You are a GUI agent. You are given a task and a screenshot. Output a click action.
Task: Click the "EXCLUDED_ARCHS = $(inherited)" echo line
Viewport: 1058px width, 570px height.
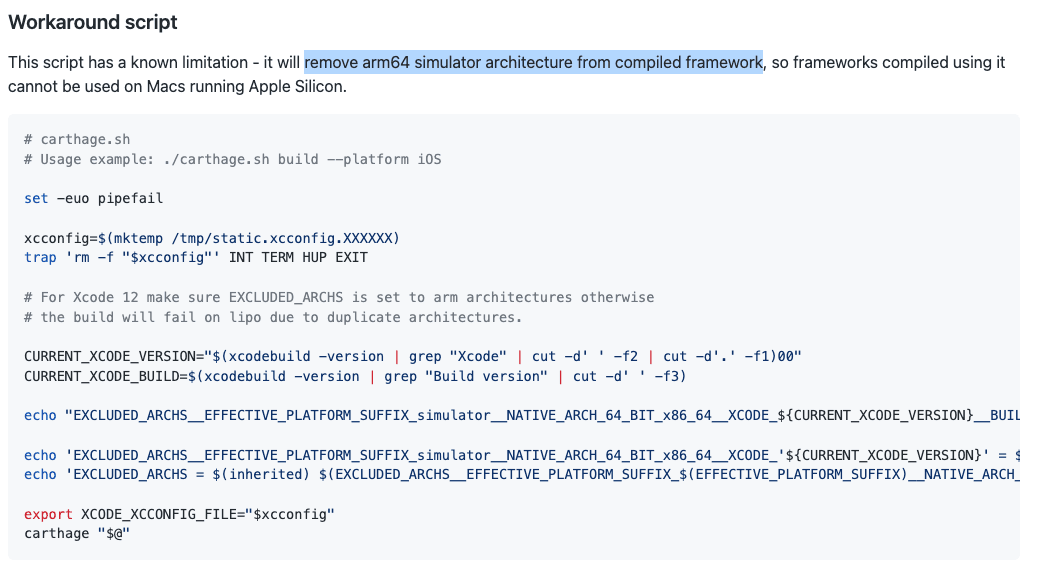[x=520, y=474]
